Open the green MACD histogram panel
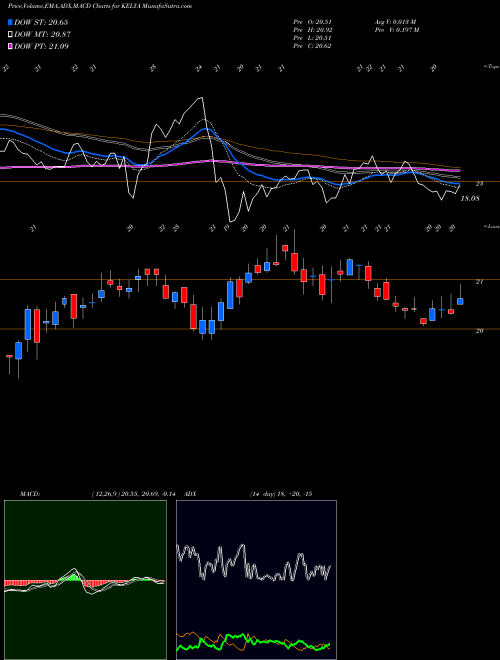The image size is (500, 660). pyautogui.click(x=85, y=580)
